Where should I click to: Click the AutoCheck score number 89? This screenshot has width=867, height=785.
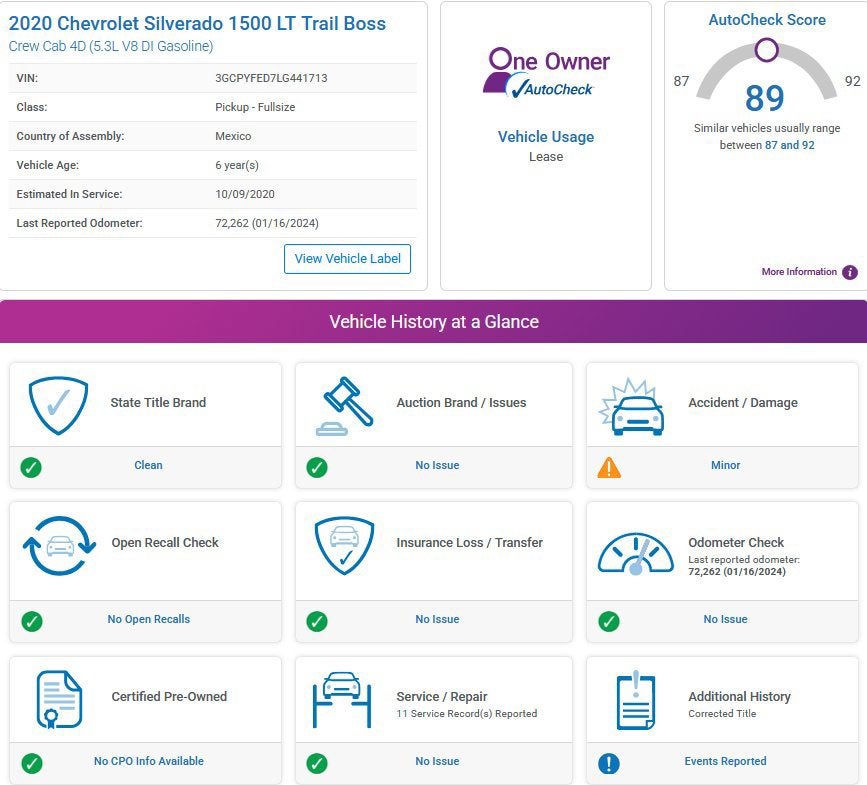pos(765,98)
